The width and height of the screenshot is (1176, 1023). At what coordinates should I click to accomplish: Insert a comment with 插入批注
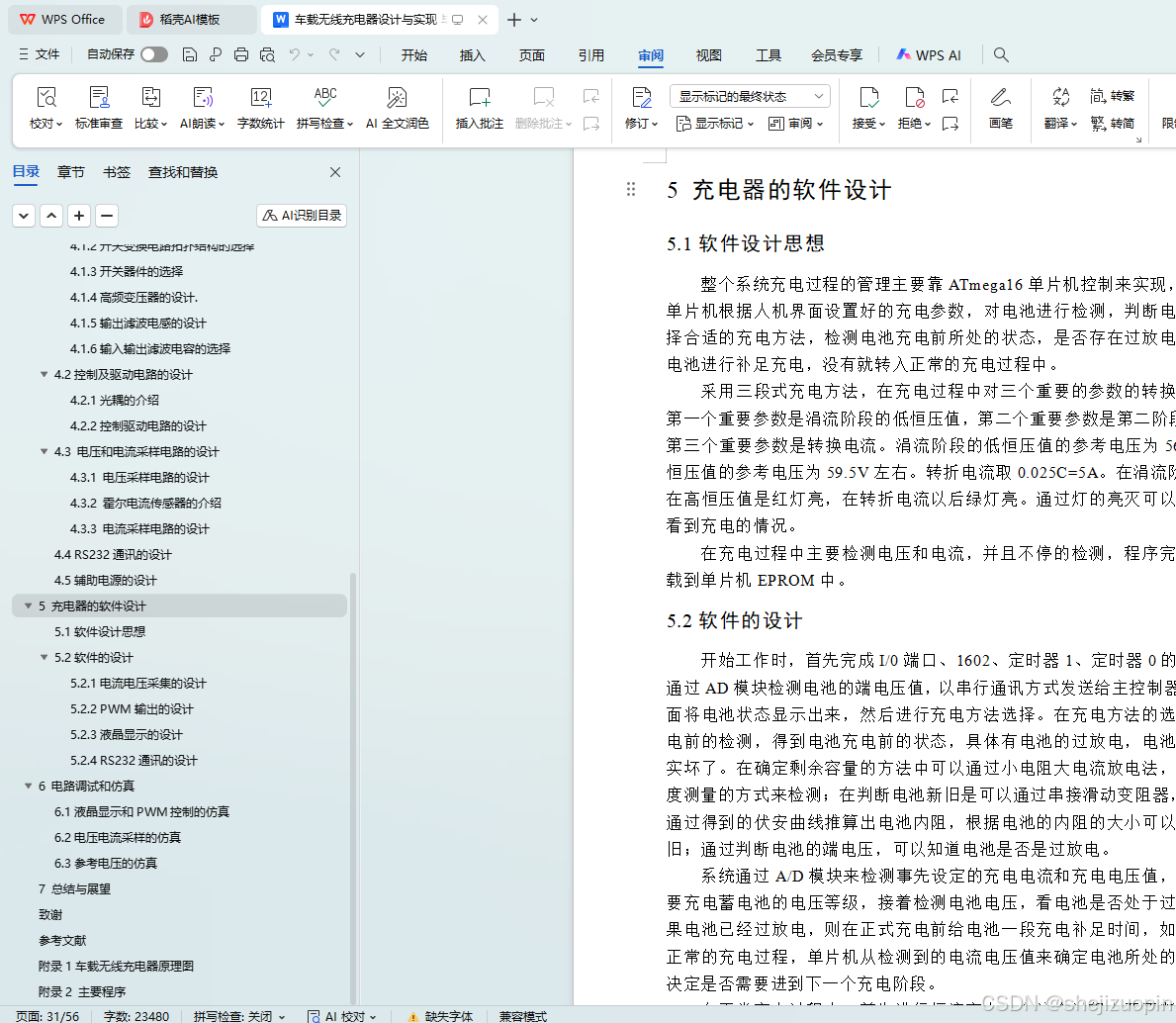click(479, 109)
